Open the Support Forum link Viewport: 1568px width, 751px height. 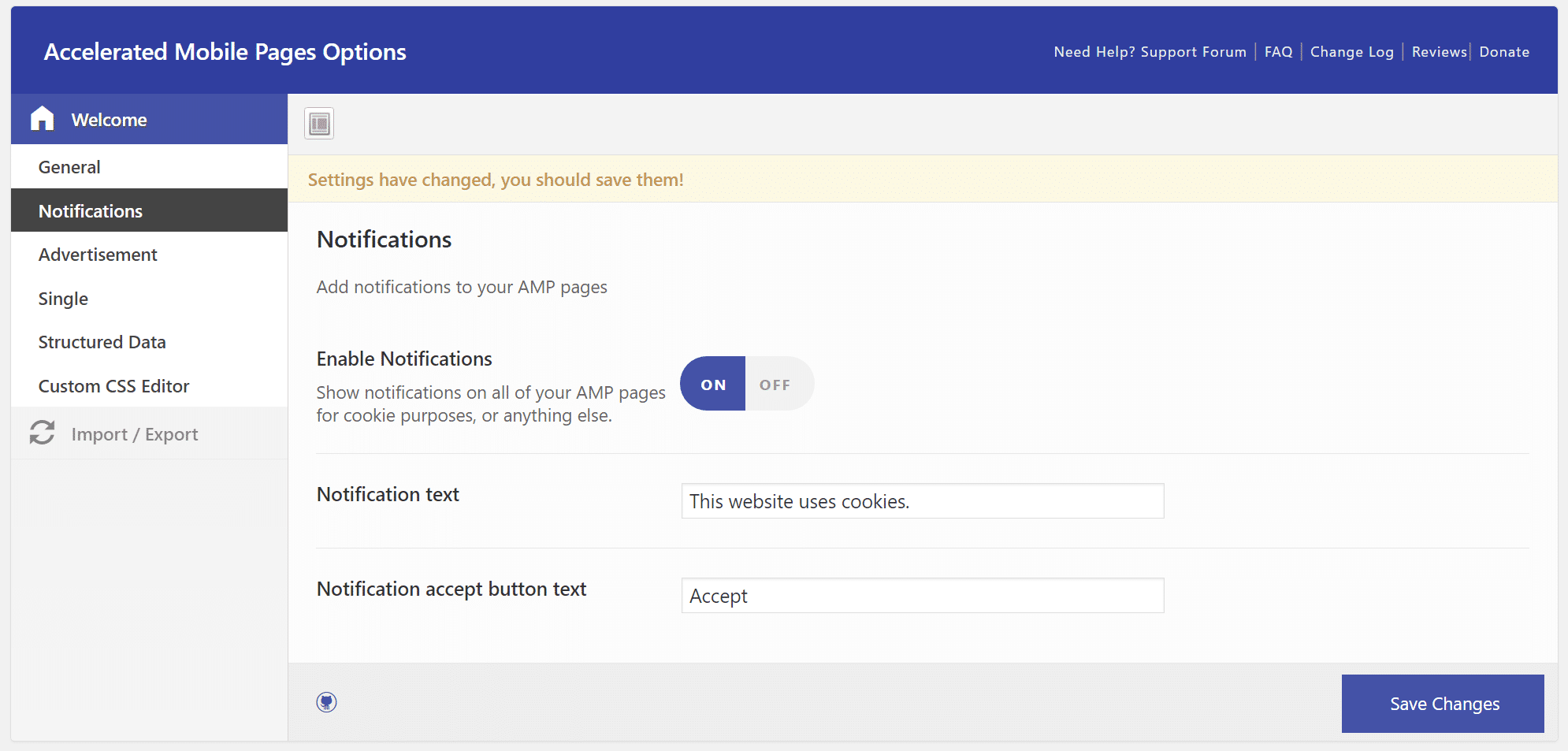(x=1193, y=52)
